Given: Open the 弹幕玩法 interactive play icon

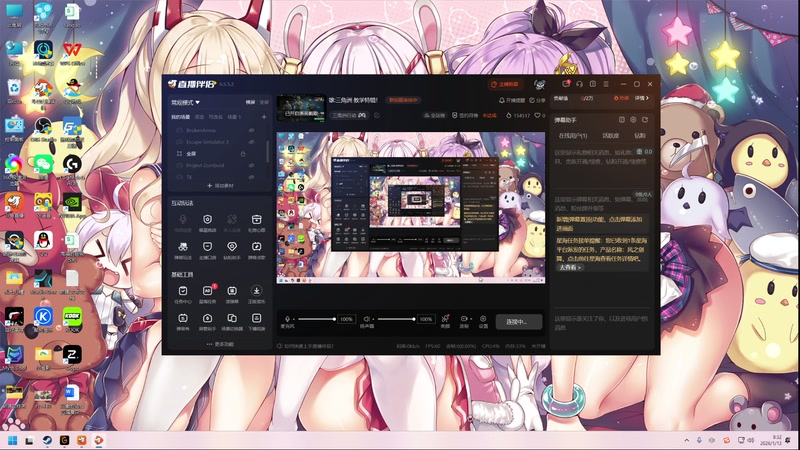Looking at the screenshot, I should click(183, 247).
